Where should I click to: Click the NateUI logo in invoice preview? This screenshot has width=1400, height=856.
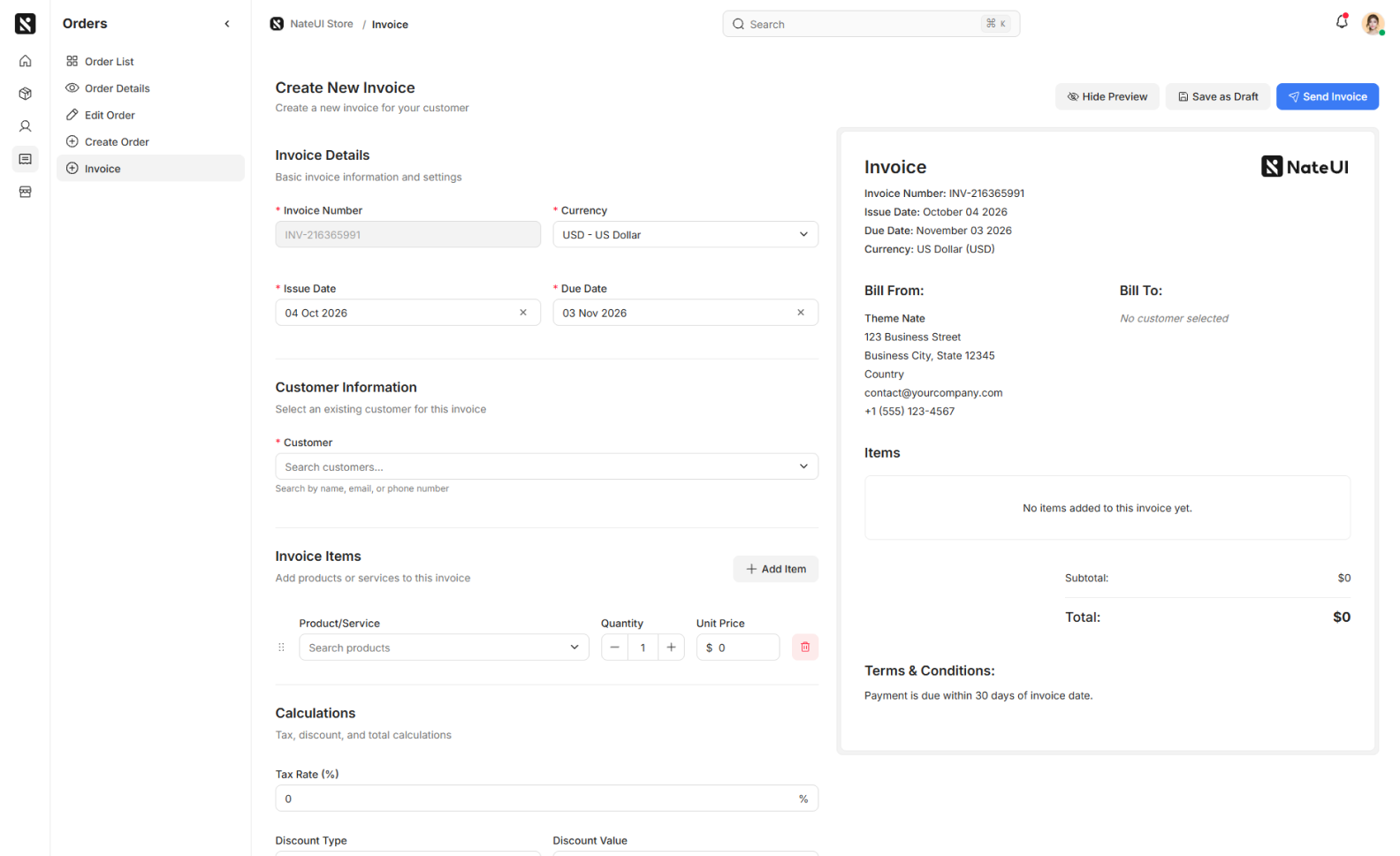tap(1305, 167)
